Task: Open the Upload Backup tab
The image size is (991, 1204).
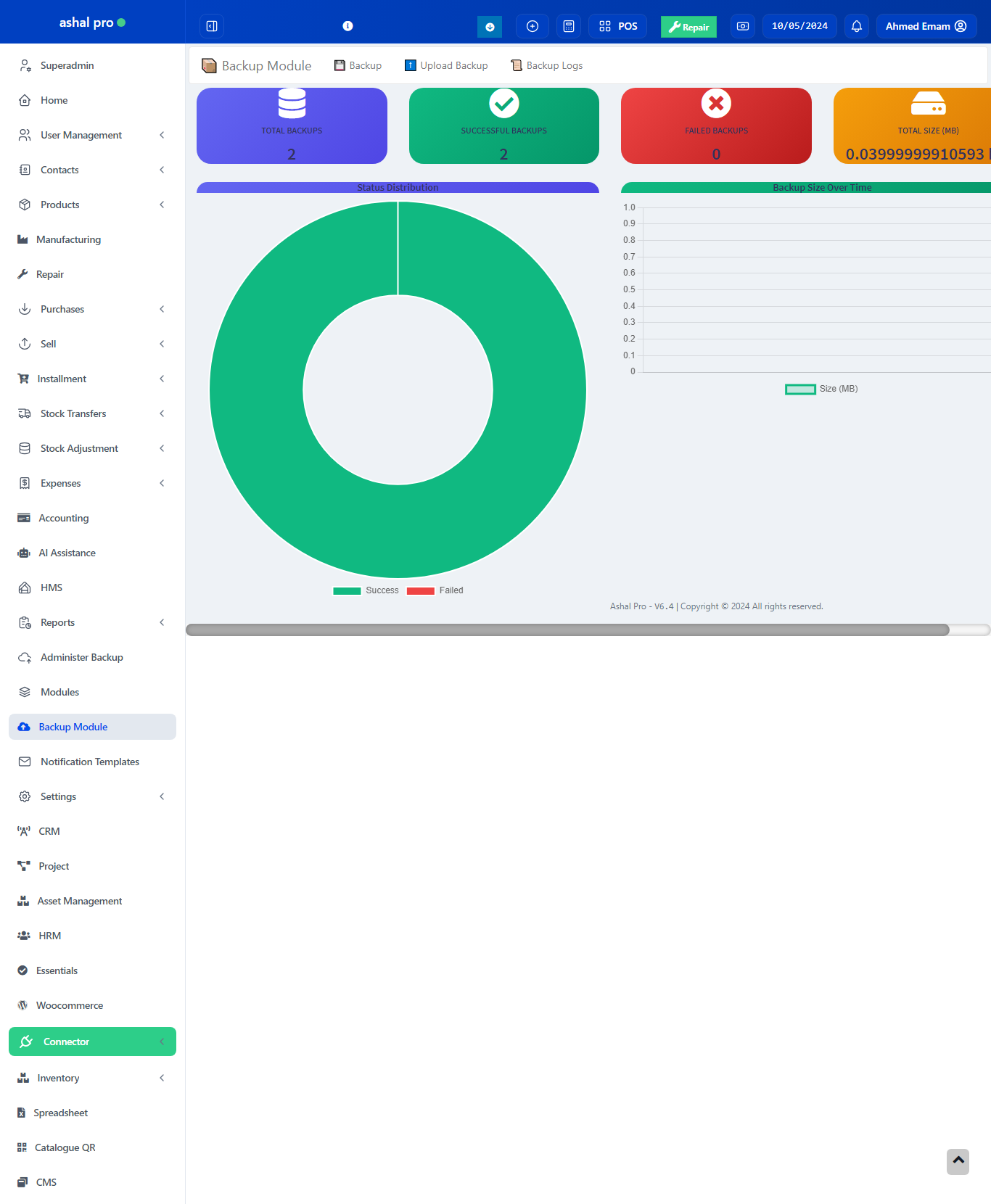Action: click(446, 65)
